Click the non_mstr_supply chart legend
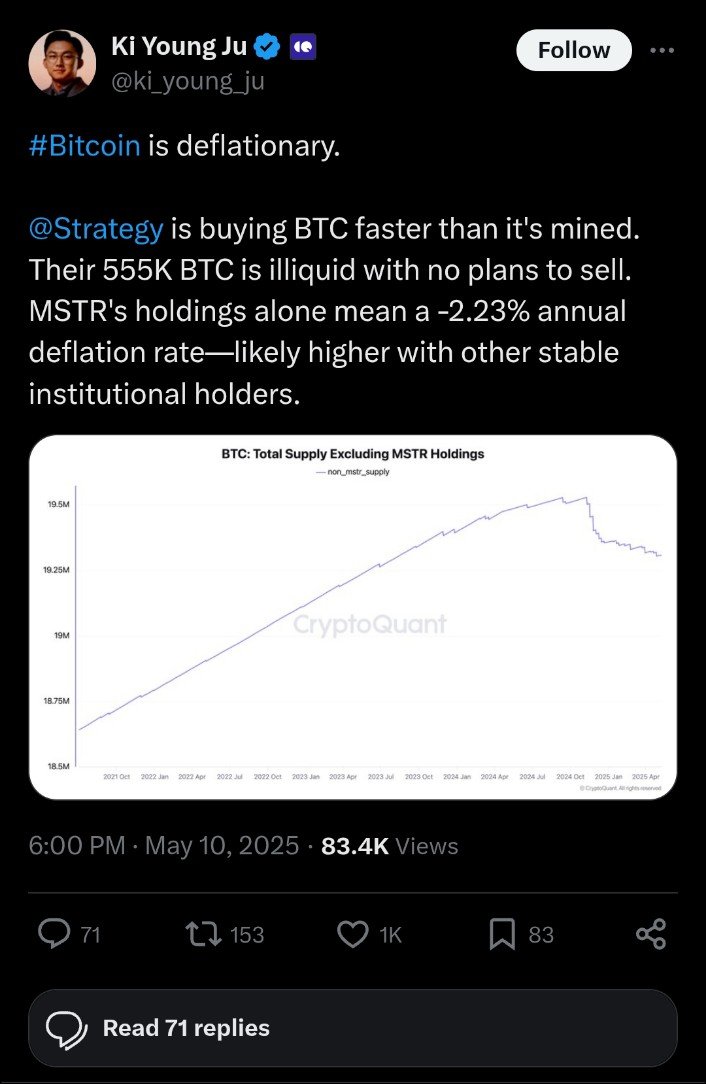706x1084 pixels. (x=353, y=471)
